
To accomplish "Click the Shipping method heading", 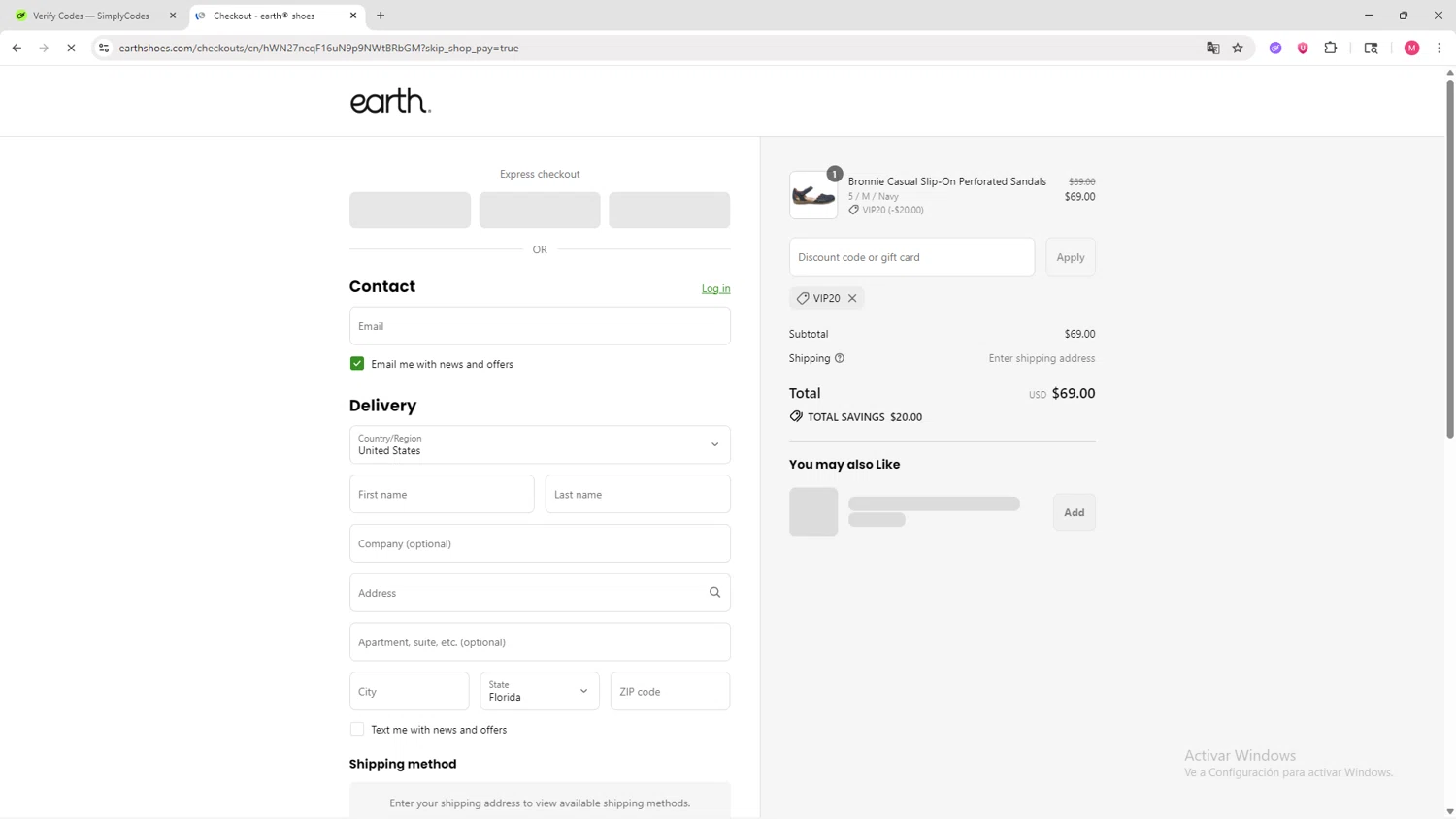I will coord(403,764).
